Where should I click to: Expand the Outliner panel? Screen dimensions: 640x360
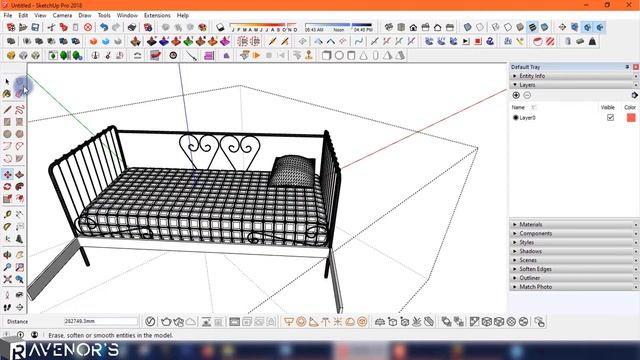(573, 278)
